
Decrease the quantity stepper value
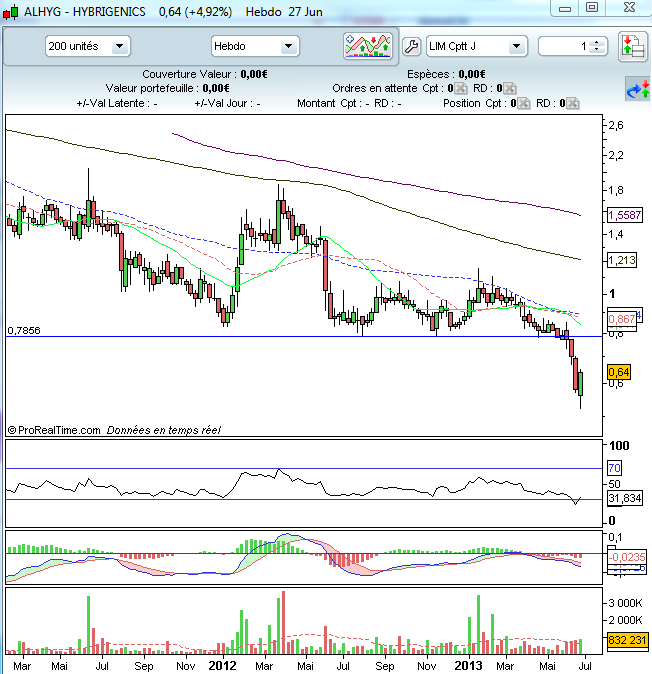pyautogui.click(x=597, y=50)
